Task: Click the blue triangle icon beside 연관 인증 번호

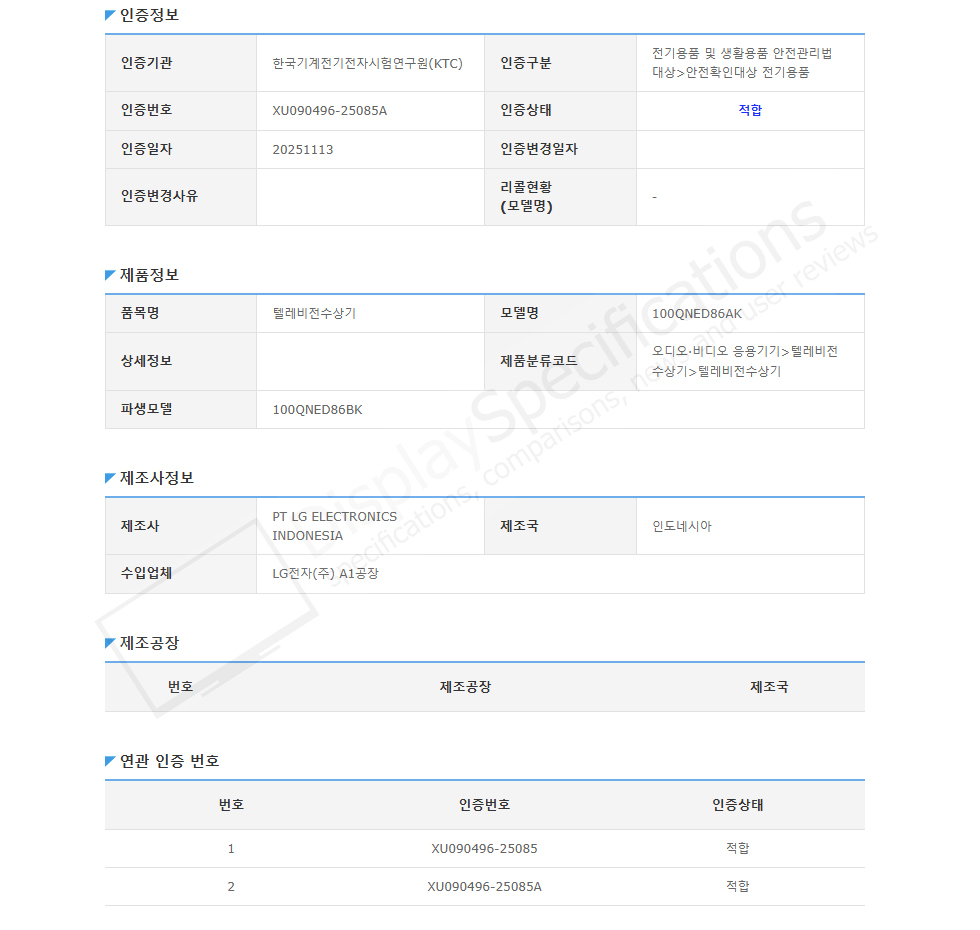Action: tap(110, 761)
